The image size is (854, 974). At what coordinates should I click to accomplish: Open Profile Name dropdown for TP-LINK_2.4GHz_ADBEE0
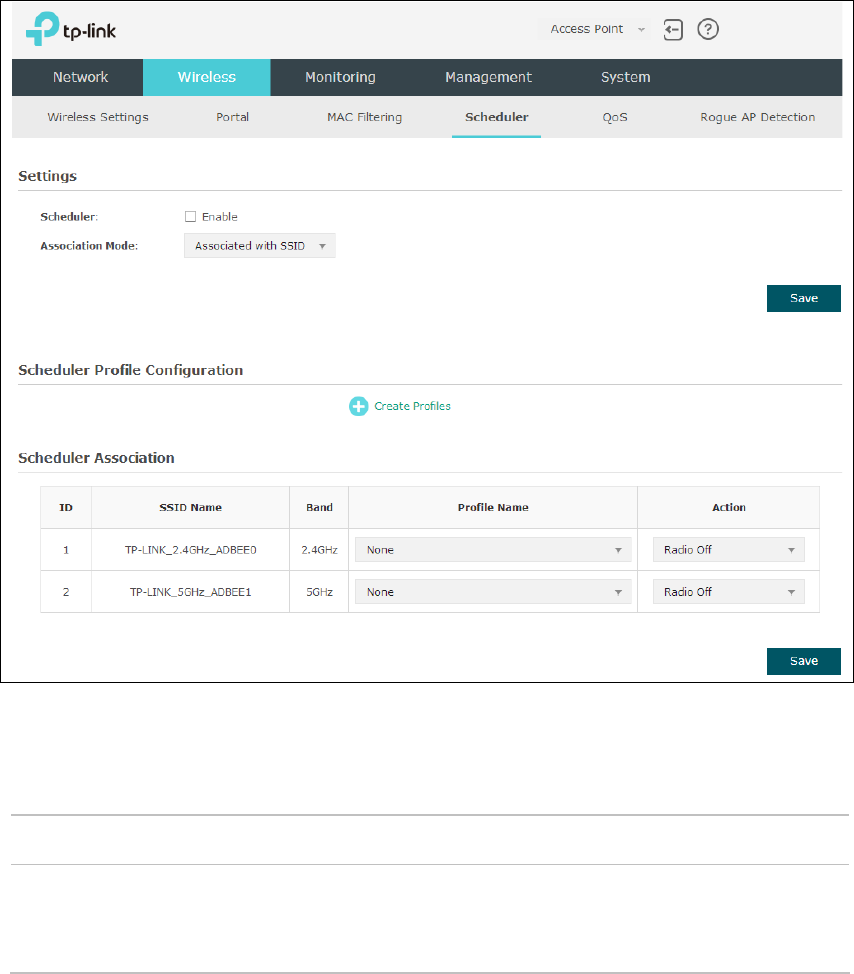(493, 550)
